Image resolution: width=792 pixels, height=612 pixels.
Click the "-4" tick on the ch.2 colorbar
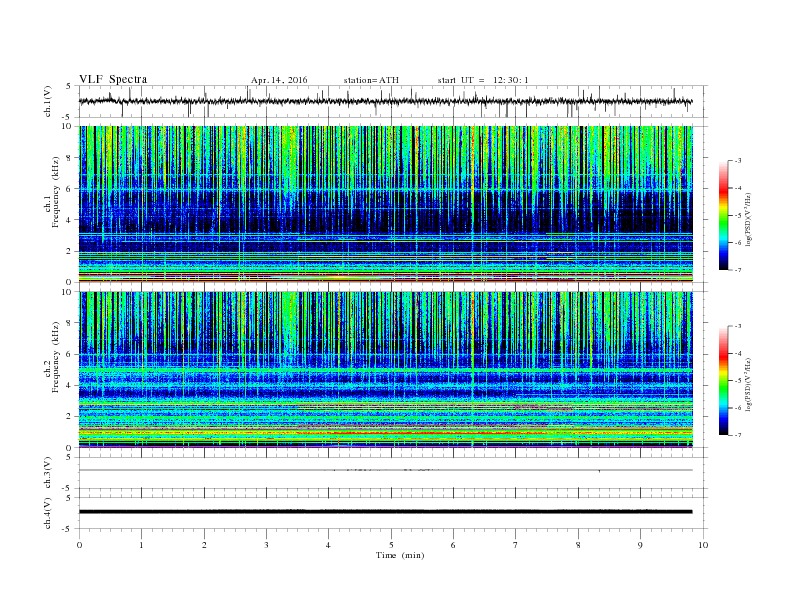click(x=738, y=353)
